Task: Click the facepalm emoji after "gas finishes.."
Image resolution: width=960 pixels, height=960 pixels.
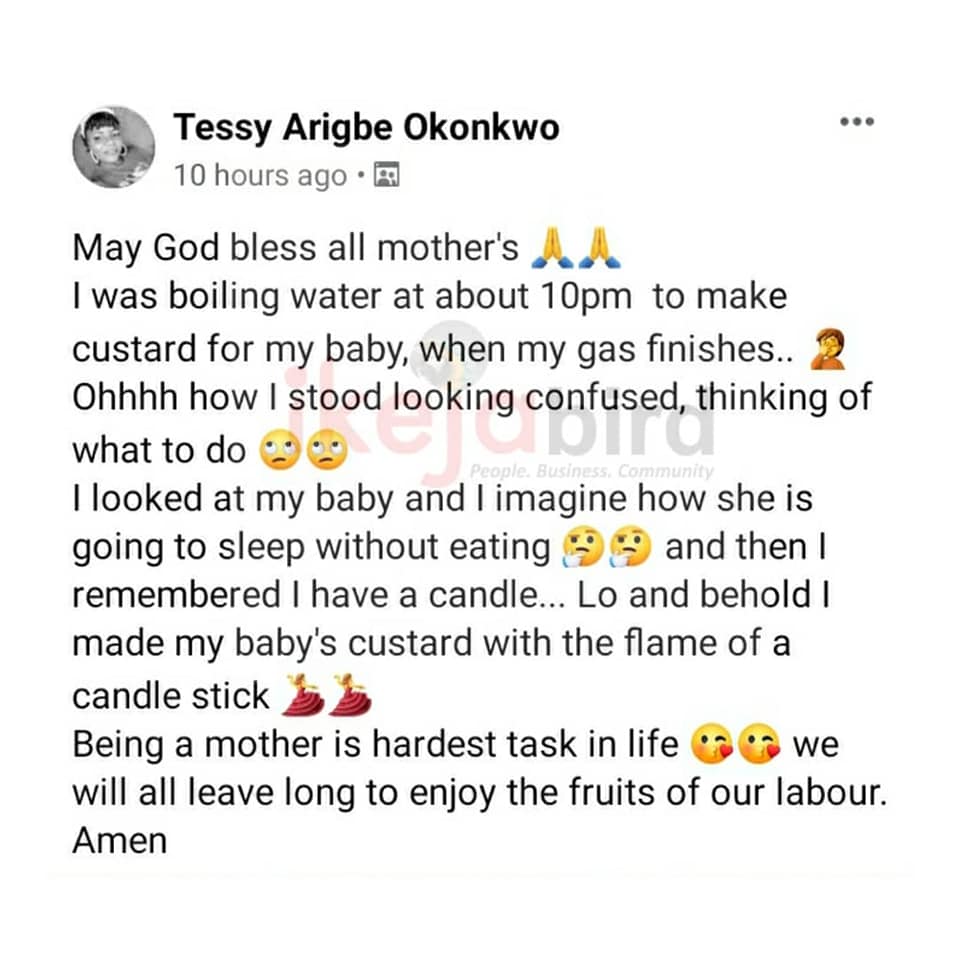Action: pyautogui.click(x=832, y=348)
